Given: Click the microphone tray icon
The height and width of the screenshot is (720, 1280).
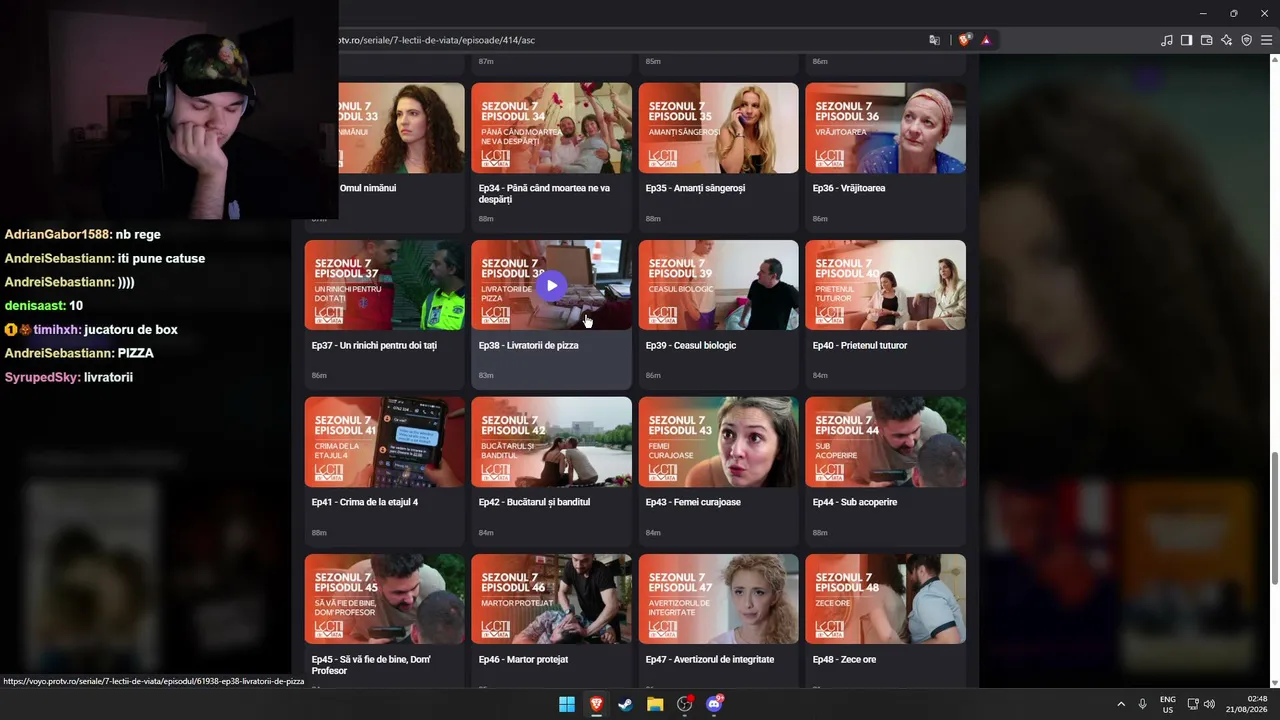Looking at the screenshot, I should pos(1142,704).
